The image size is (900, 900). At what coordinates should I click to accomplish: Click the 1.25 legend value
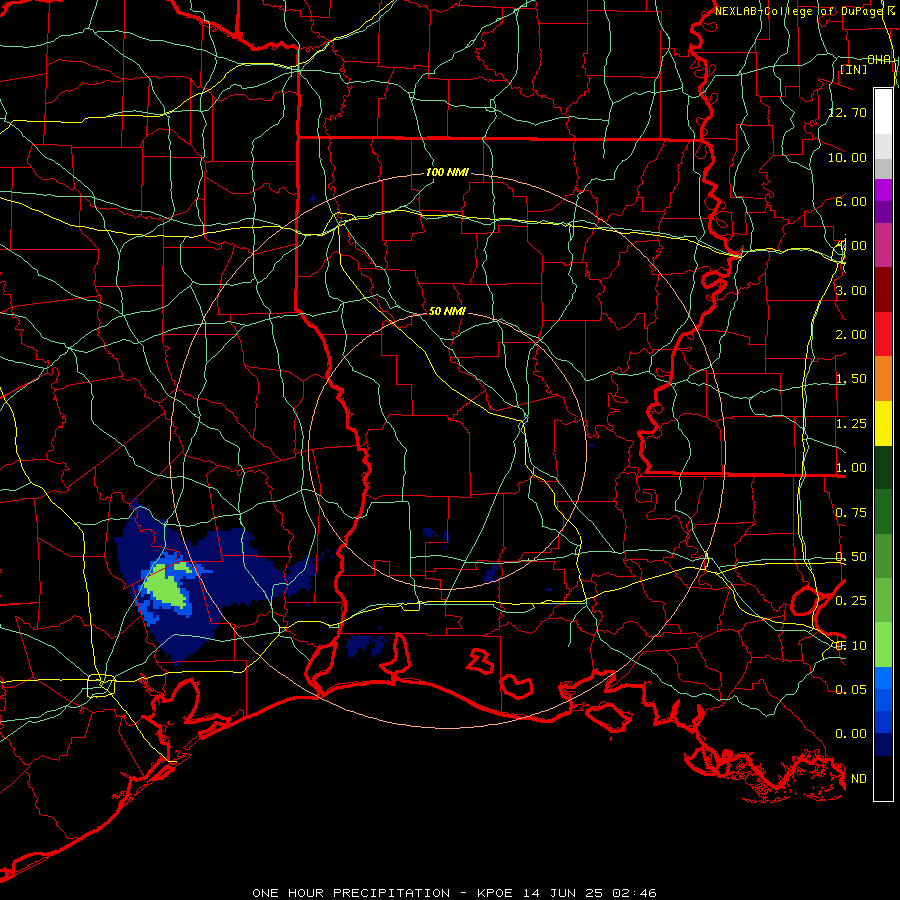[x=851, y=424]
